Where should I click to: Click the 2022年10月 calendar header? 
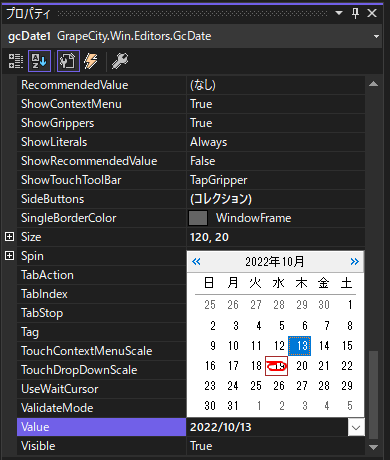[275, 262]
